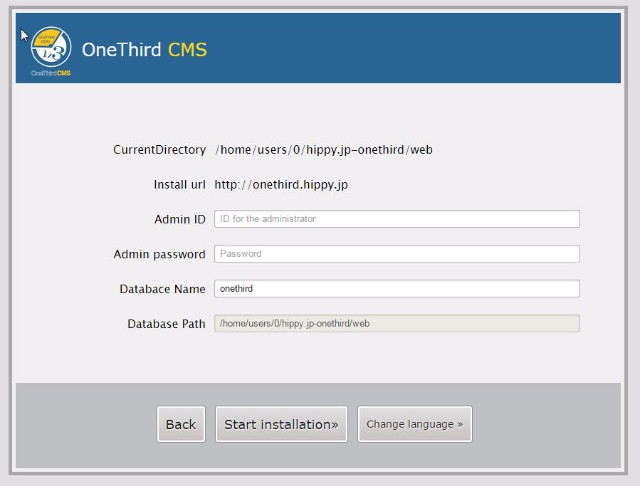640x486 pixels.
Task: Click the greyed-out Database Path field
Action: coord(397,324)
